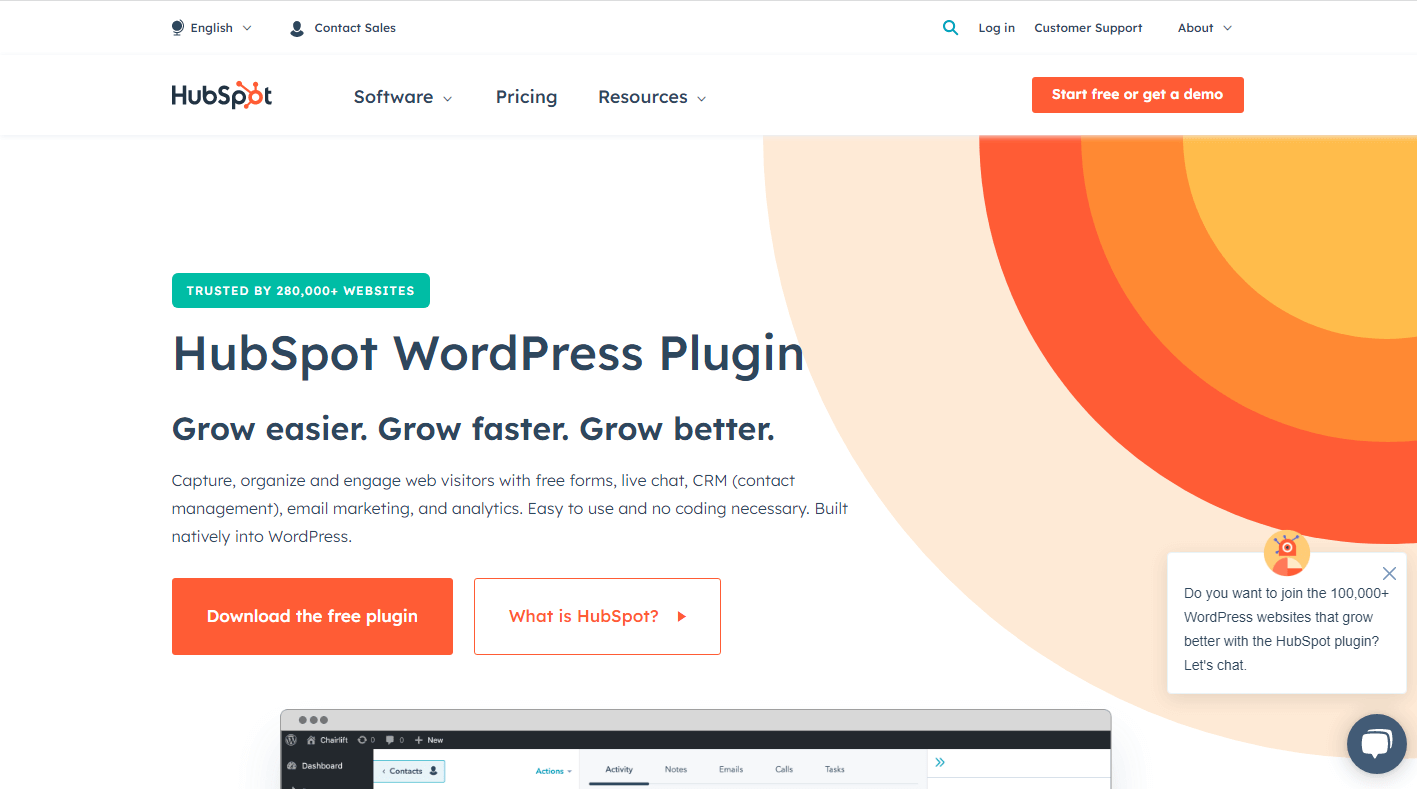Click Download the free plugin
1417x789 pixels.
tap(312, 616)
